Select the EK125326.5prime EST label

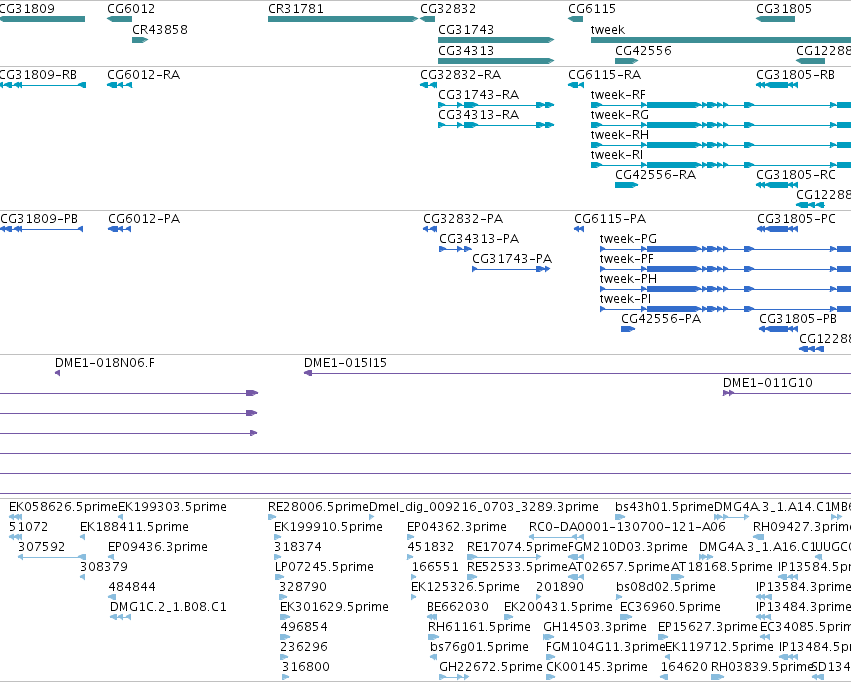point(465,588)
